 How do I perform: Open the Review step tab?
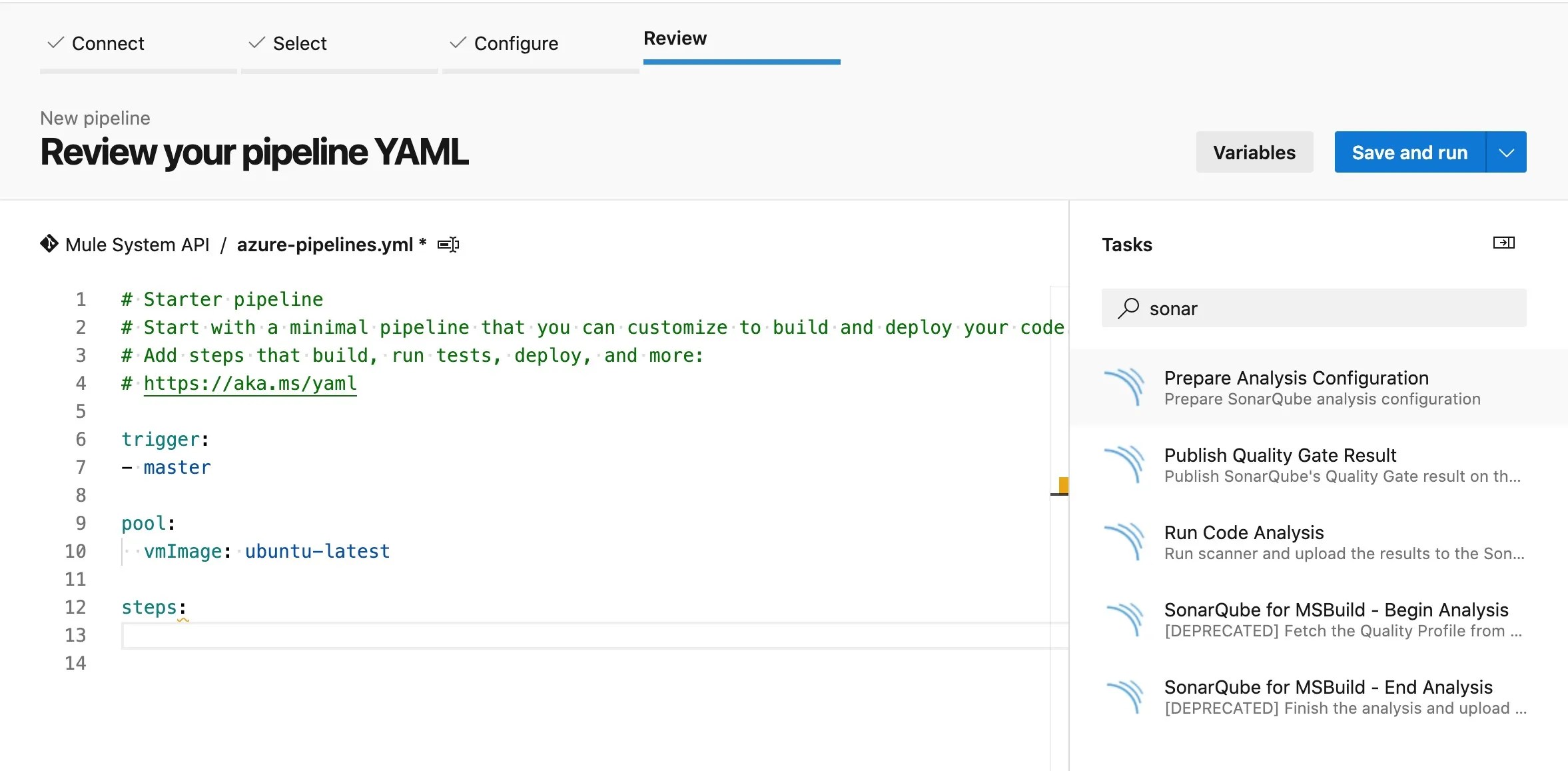[x=675, y=39]
